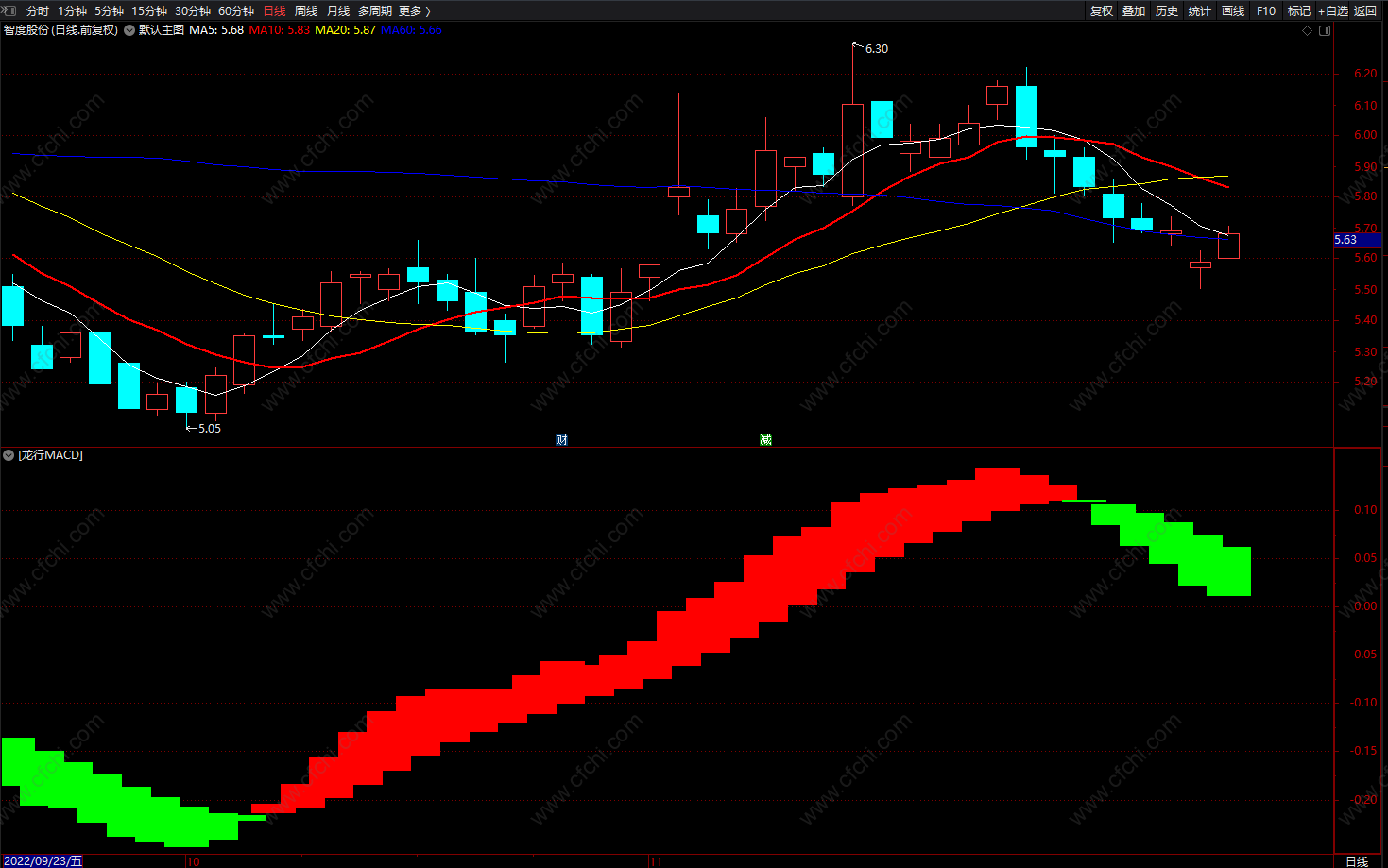Click the blue MA60: 5.66 label
Viewport: 1388px width, 868px height.
click(411, 30)
